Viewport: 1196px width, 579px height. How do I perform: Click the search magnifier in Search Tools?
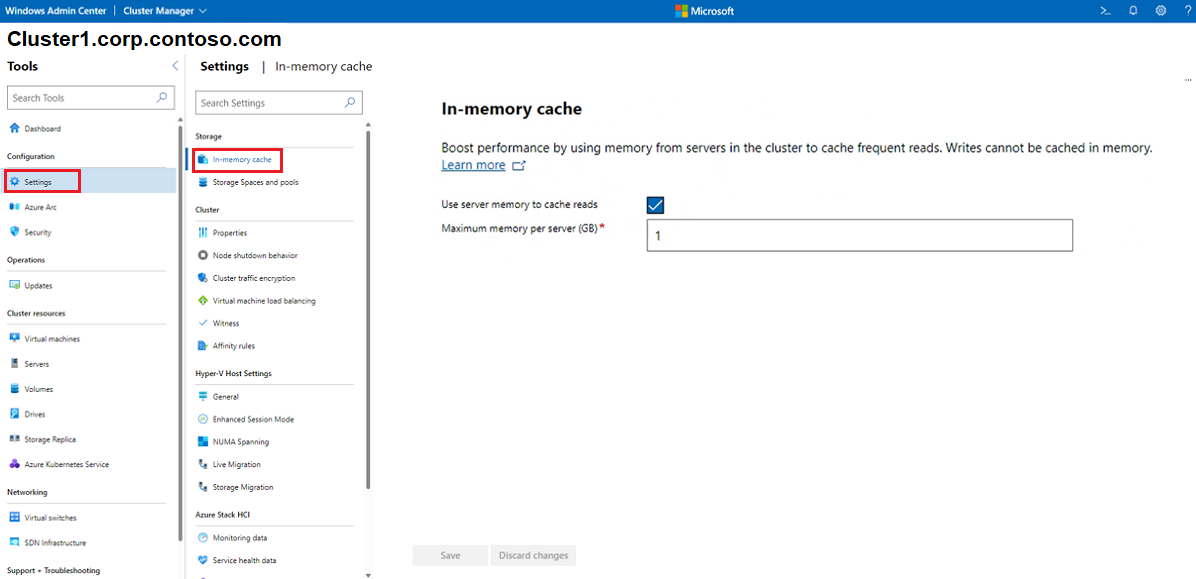[162, 98]
